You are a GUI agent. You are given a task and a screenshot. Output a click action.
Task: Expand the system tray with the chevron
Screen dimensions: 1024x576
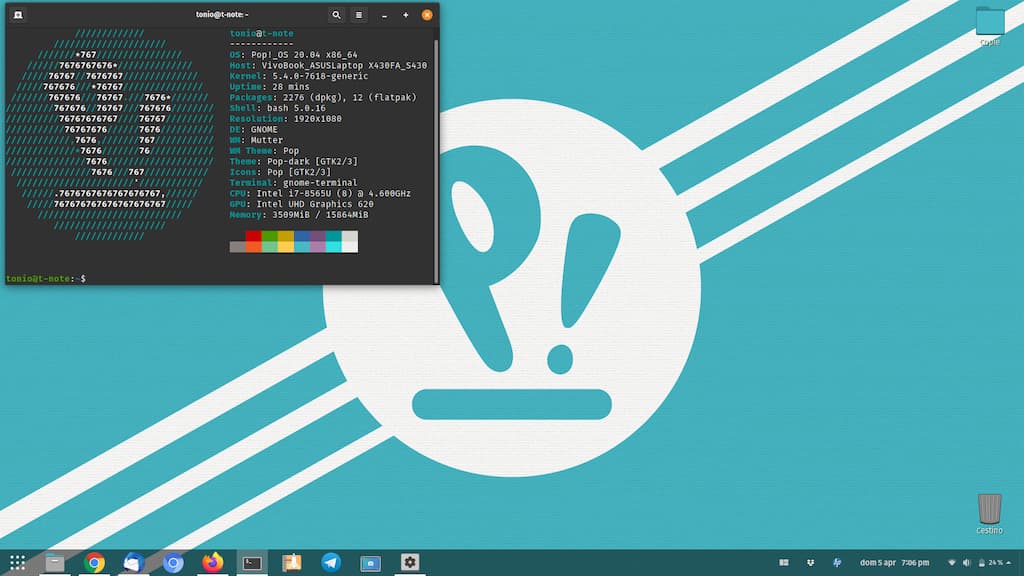click(x=1009, y=563)
